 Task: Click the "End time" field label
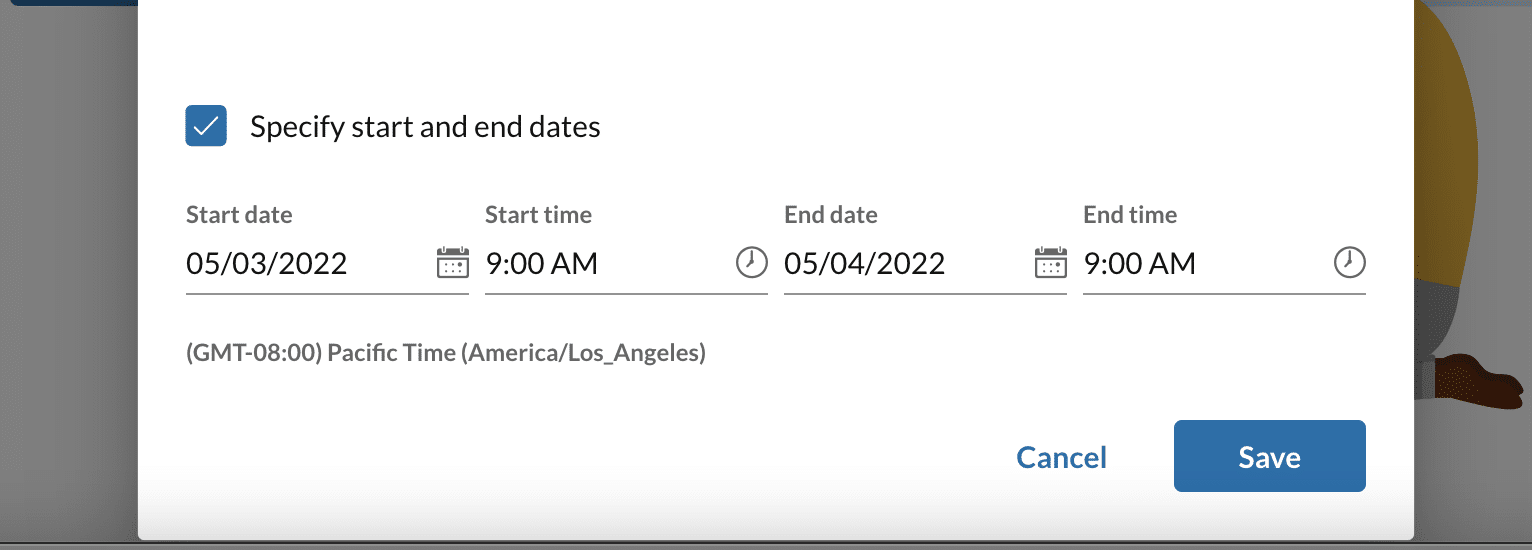tap(1130, 215)
